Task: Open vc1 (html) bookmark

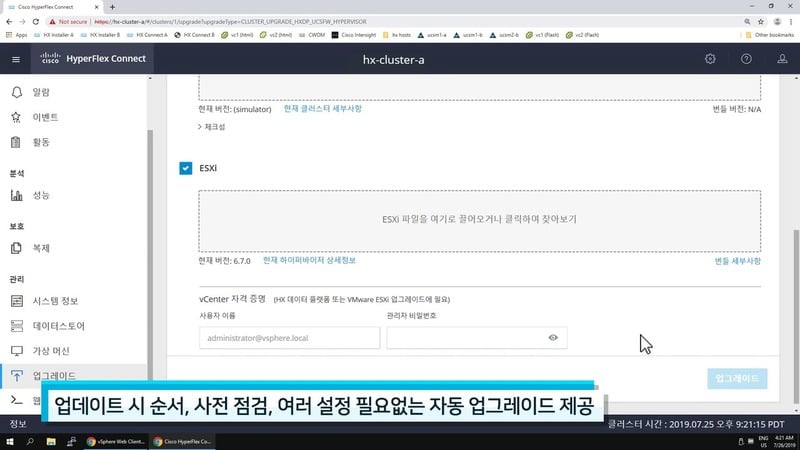Action: click(x=237, y=35)
